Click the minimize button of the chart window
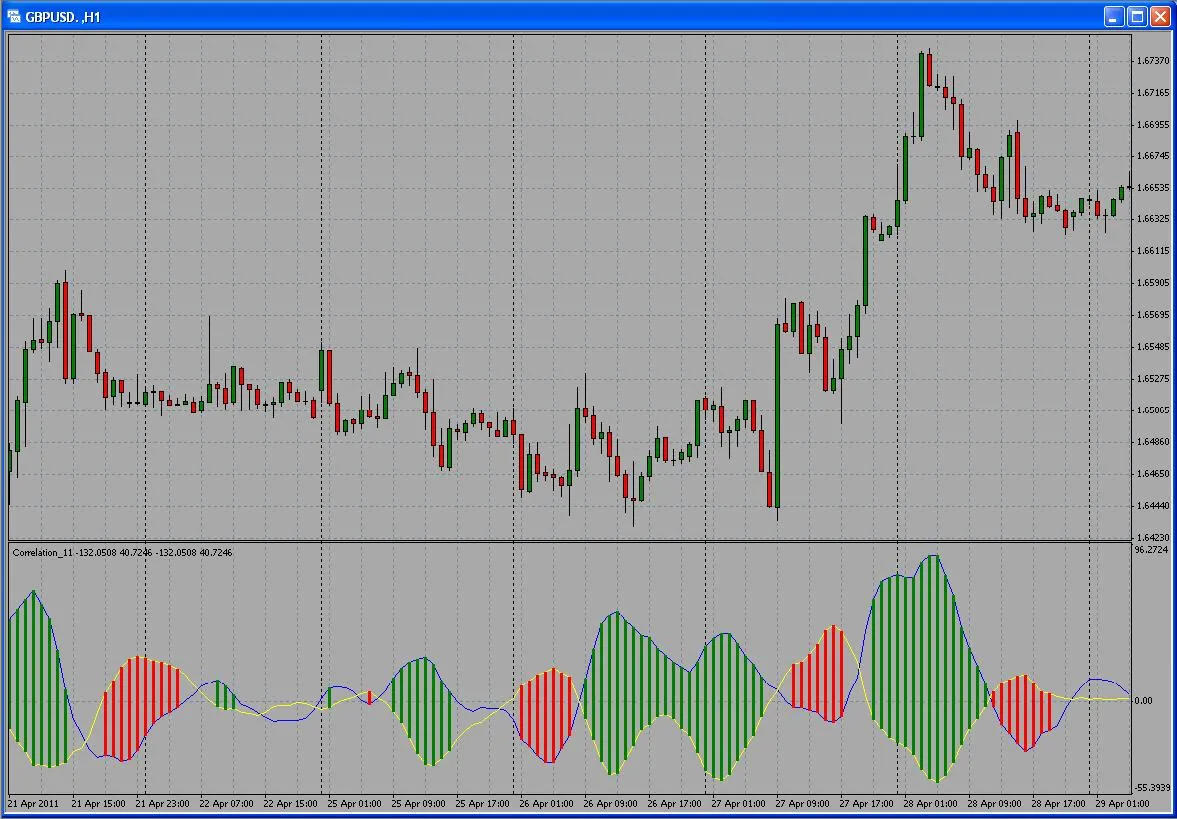The height and width of the screenshot is (819, 1177). click(1113, 16)
